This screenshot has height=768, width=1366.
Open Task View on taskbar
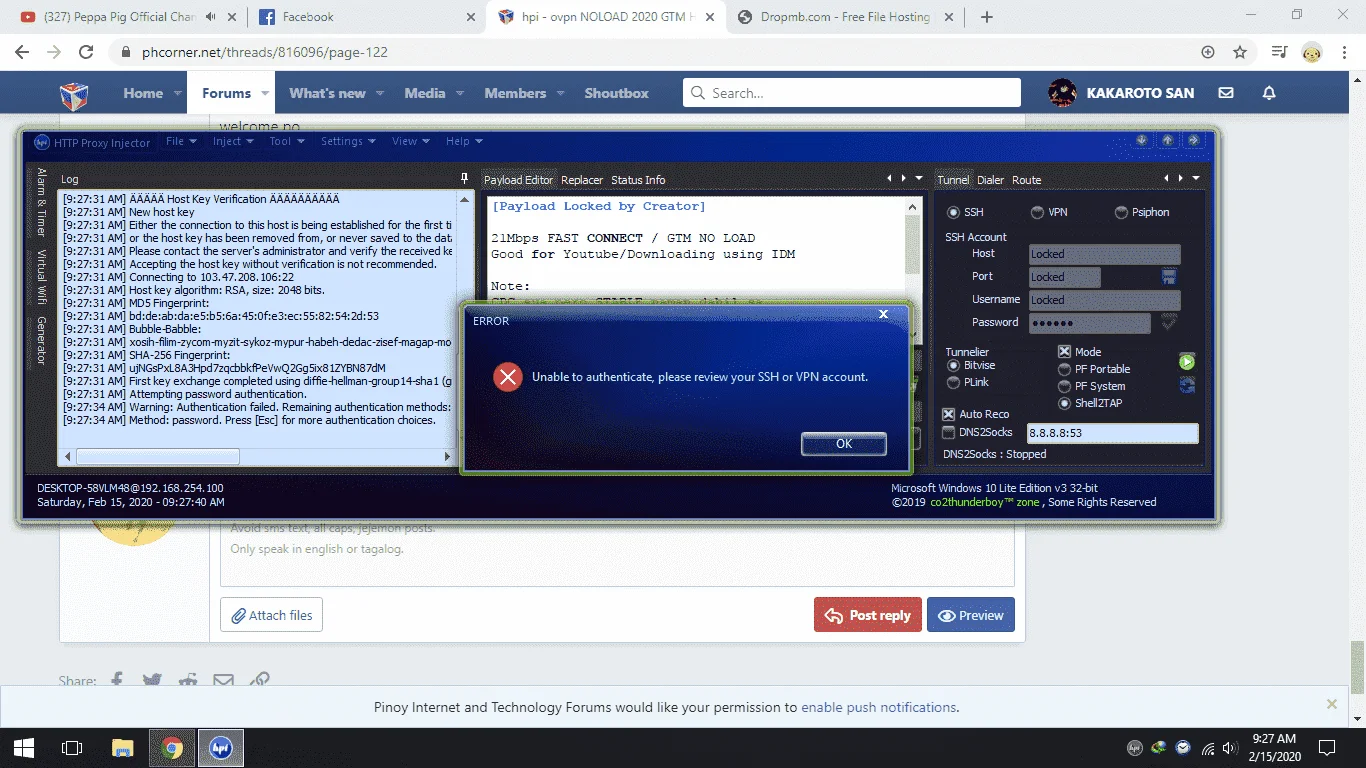72,747
